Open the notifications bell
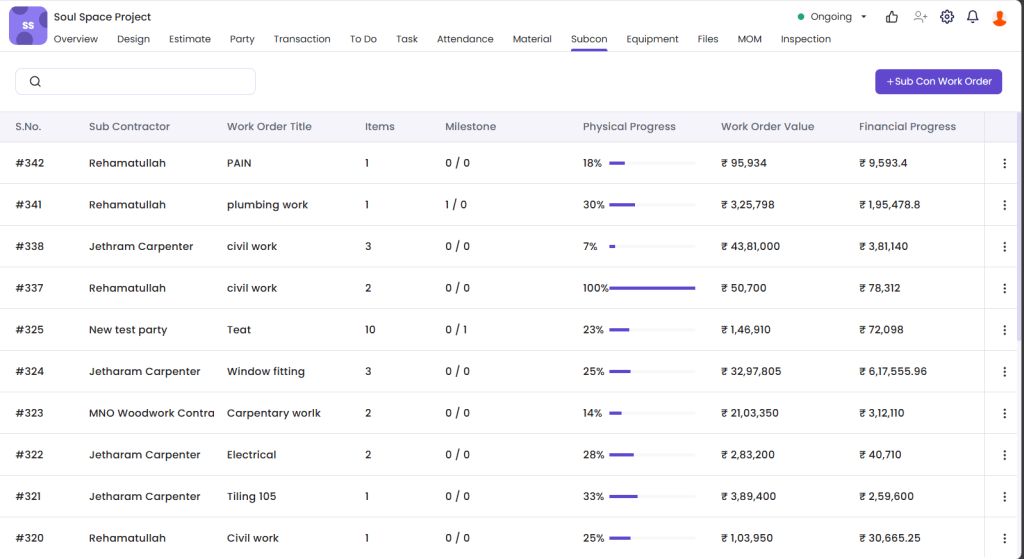The image size is (1024, 559). coord(973,17)
